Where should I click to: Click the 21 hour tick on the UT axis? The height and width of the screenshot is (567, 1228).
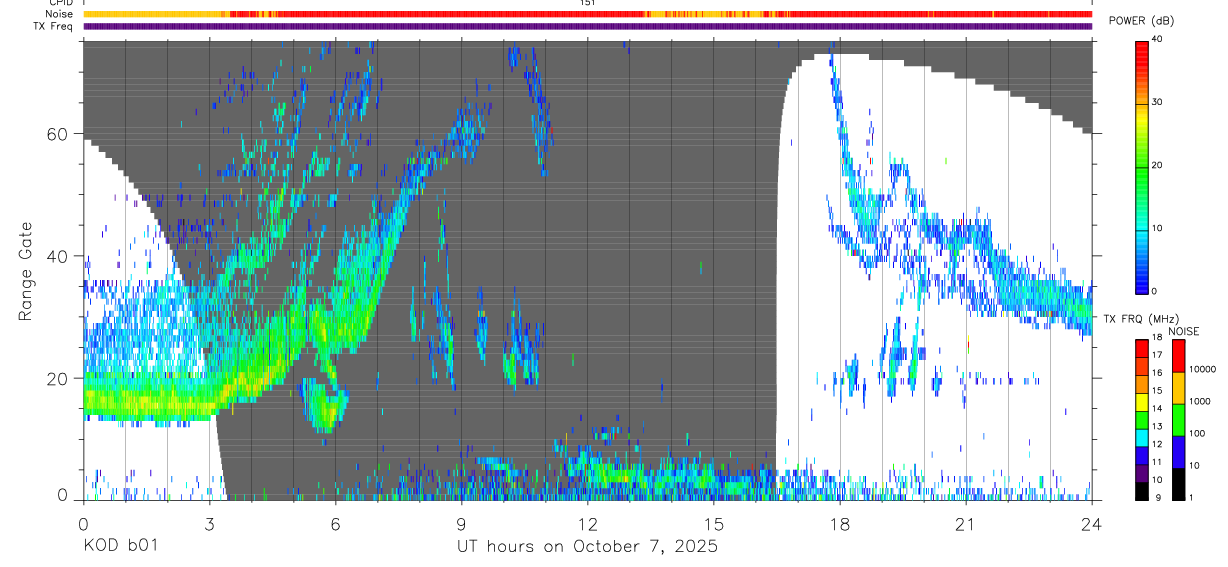click(966, 523)
